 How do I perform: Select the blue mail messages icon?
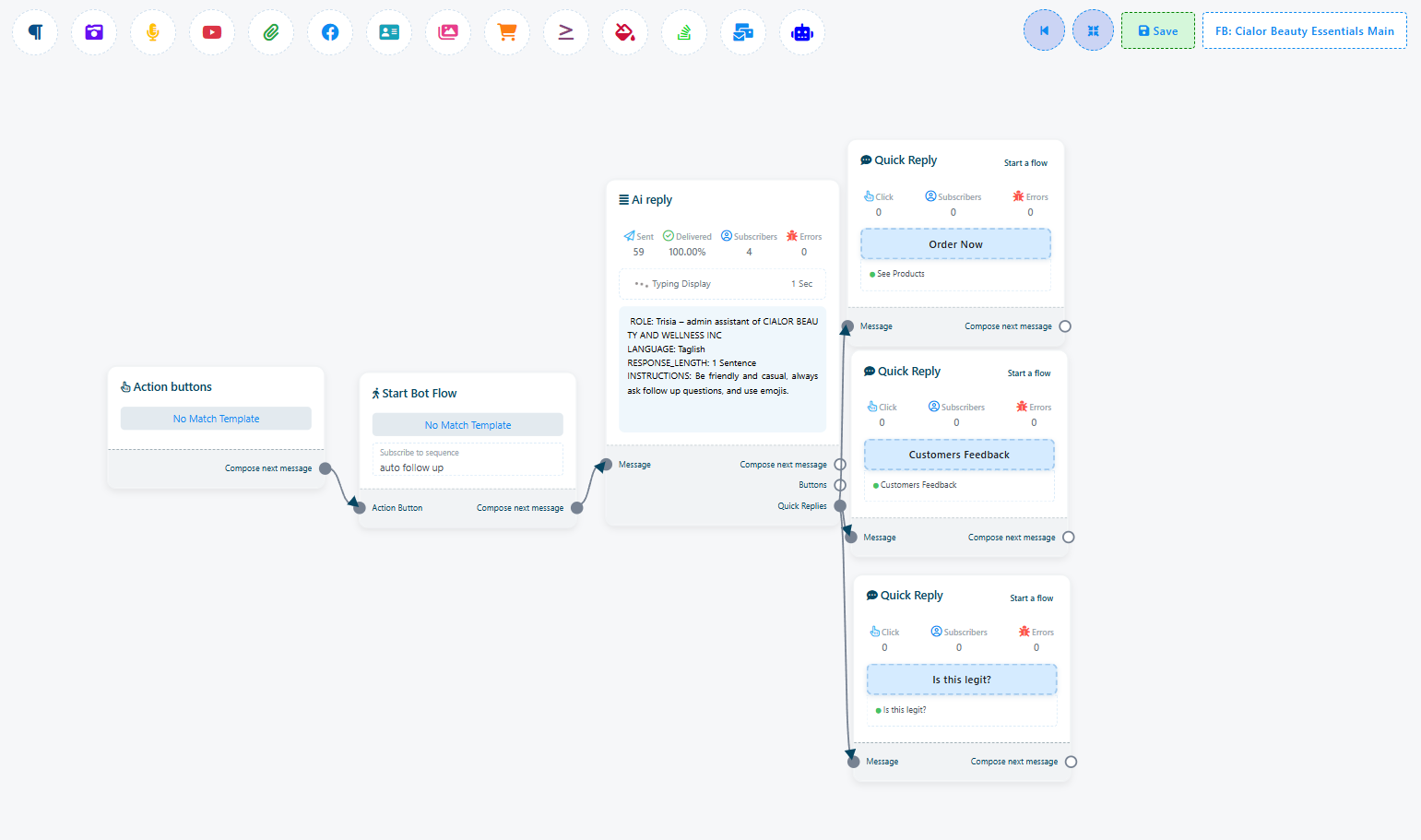tap(743, 32)
